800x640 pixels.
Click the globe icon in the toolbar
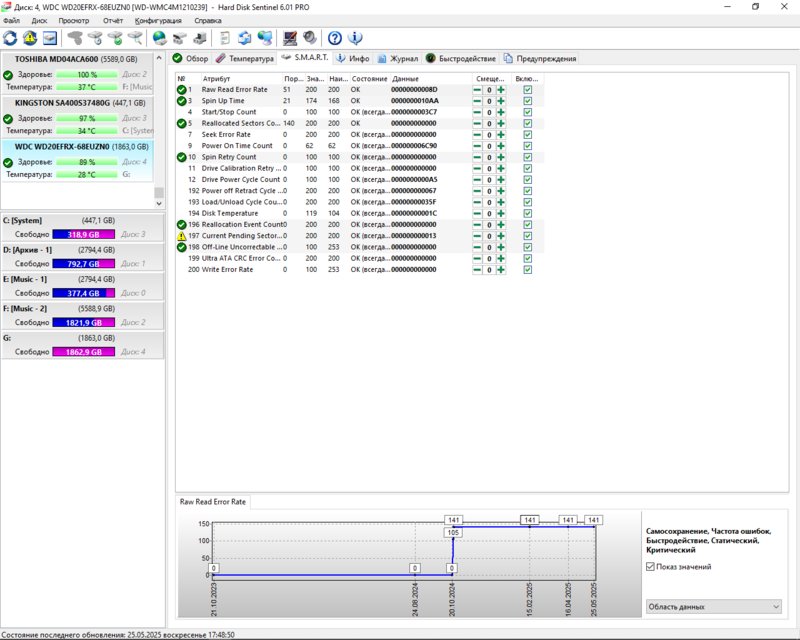point(160,38)
